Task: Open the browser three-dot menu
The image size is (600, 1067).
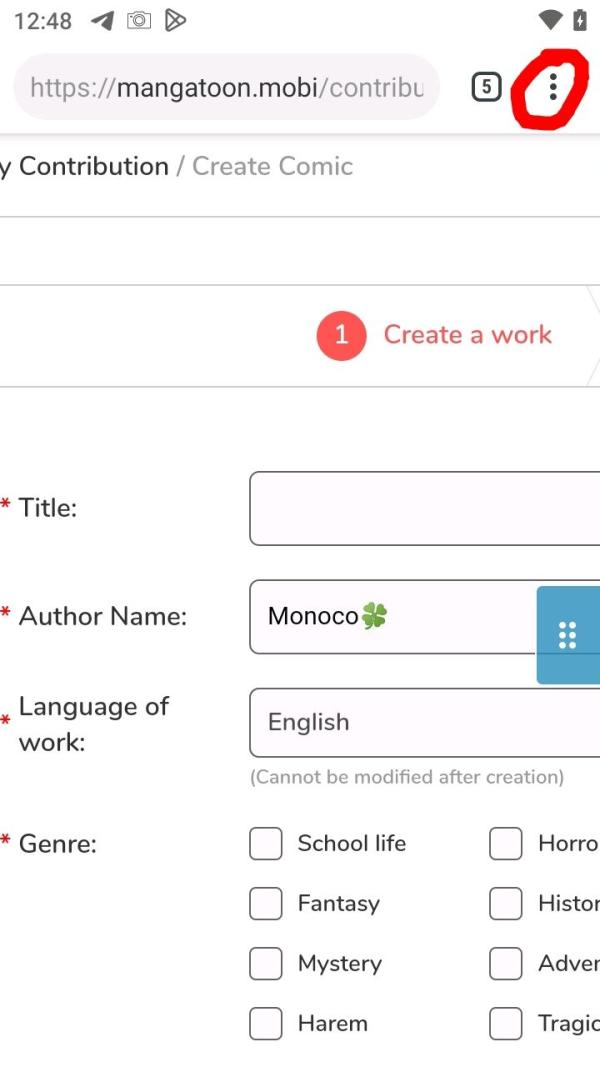Action: [552, 86]
